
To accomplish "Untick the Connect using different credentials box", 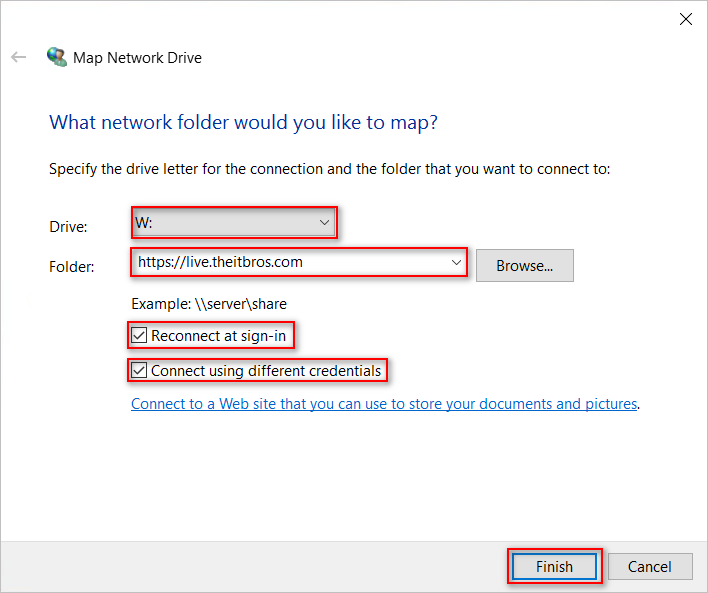I will click(x=139, y=370).
